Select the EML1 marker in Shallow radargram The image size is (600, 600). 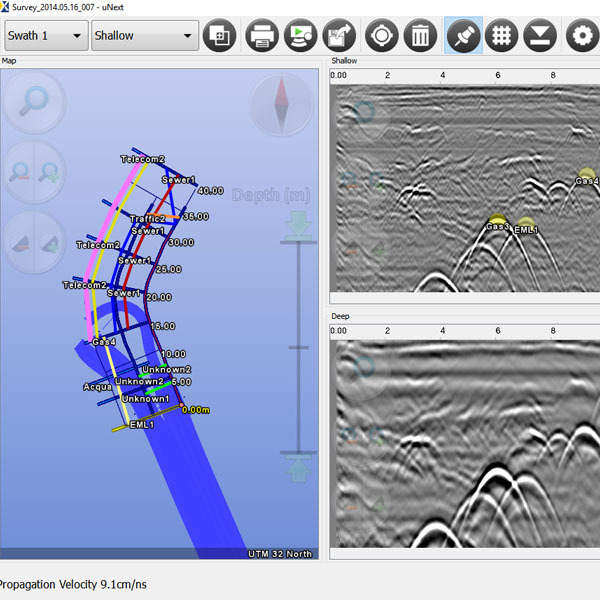coord(526,228)
